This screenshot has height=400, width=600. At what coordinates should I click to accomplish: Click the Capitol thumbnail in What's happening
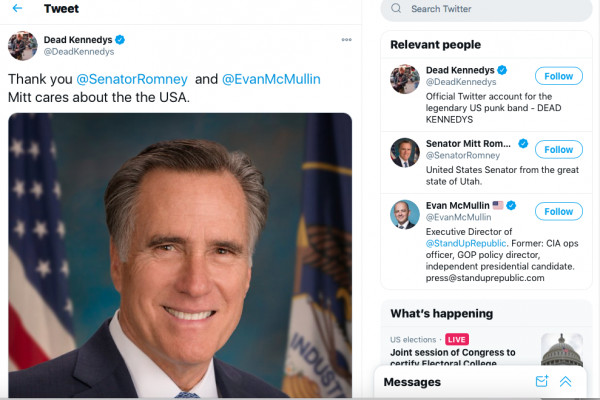click(561, 350)
